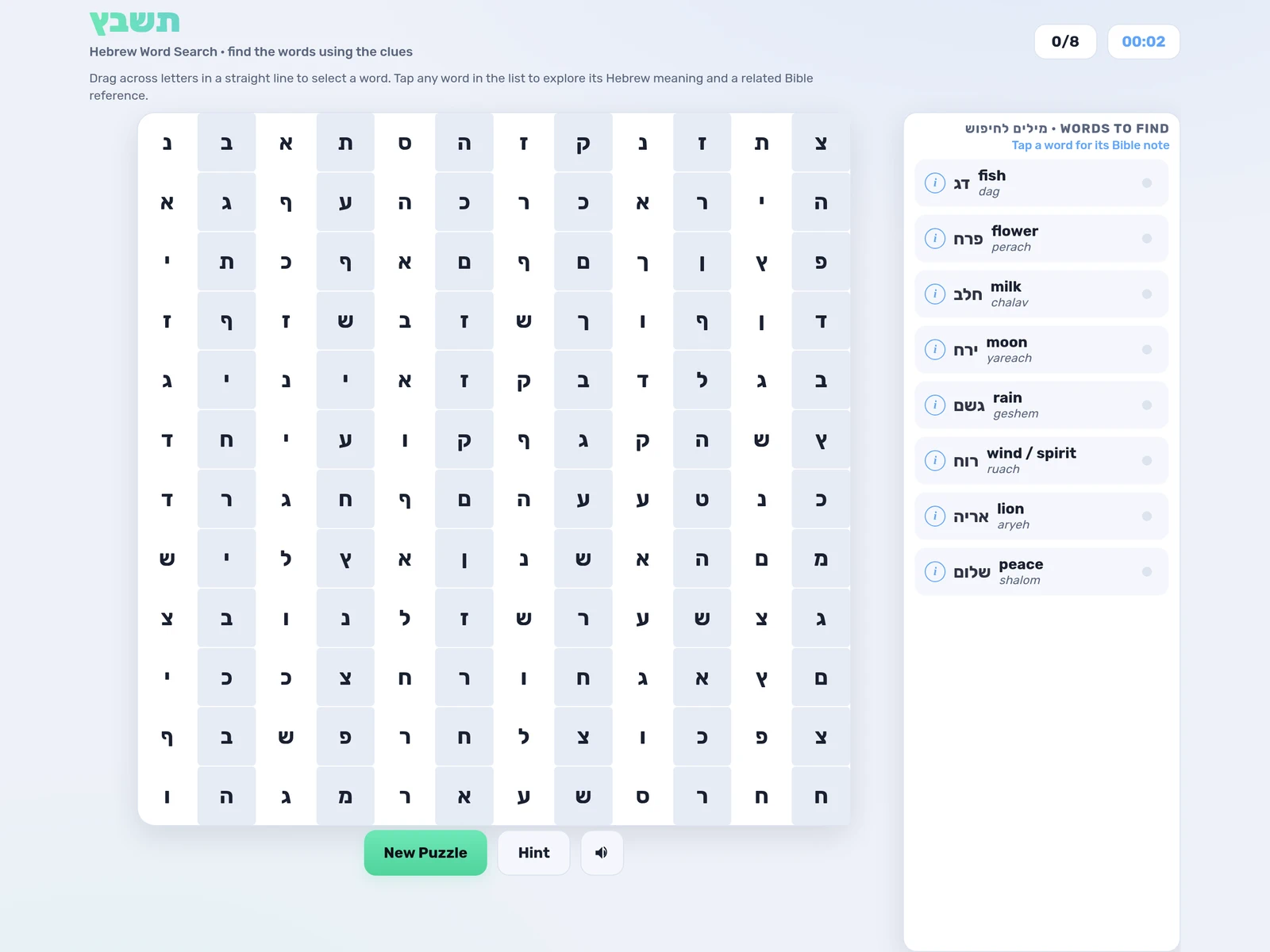Click the status dot on the peace row

[1147, 572]
